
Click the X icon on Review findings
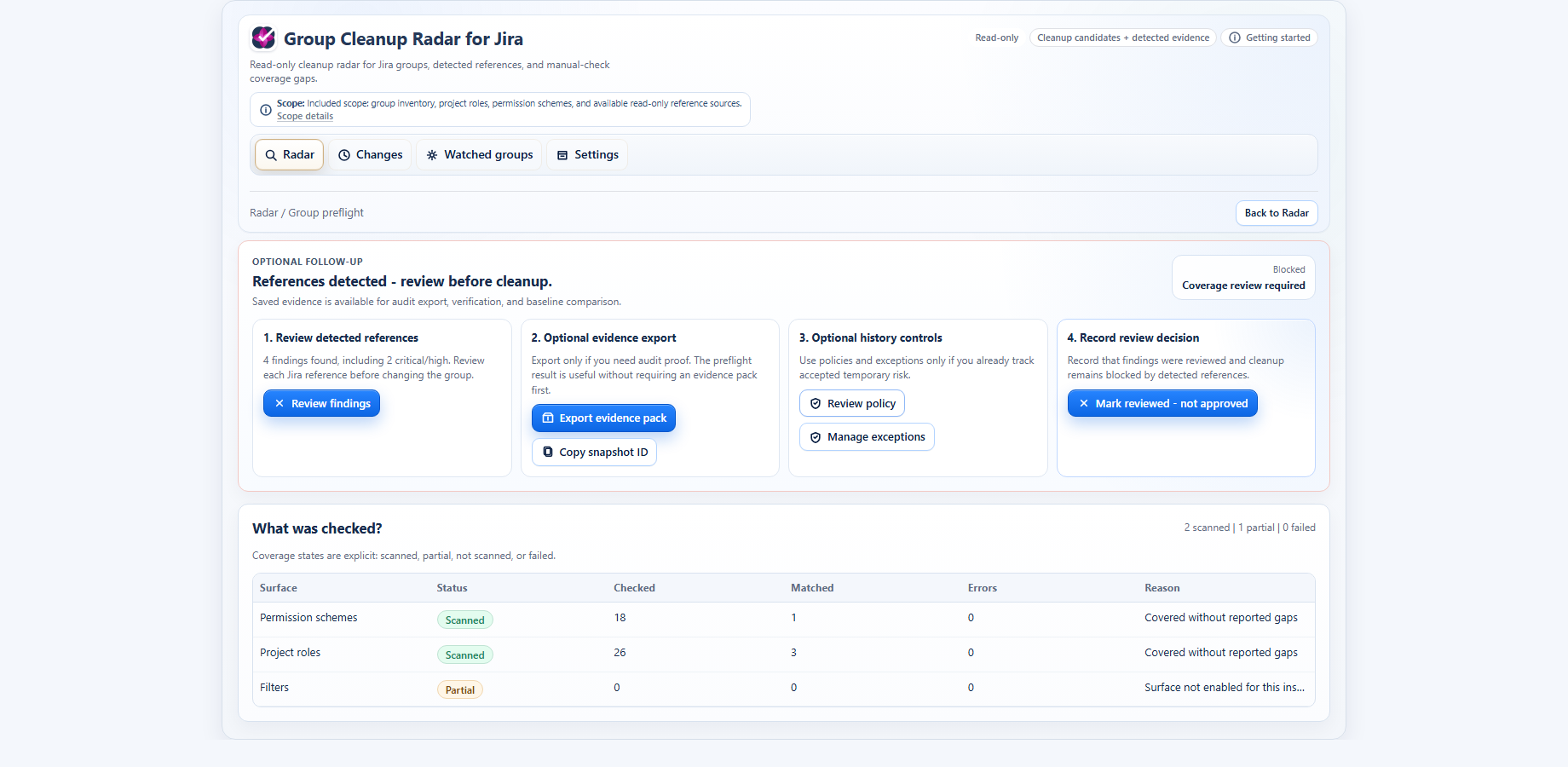280,403
